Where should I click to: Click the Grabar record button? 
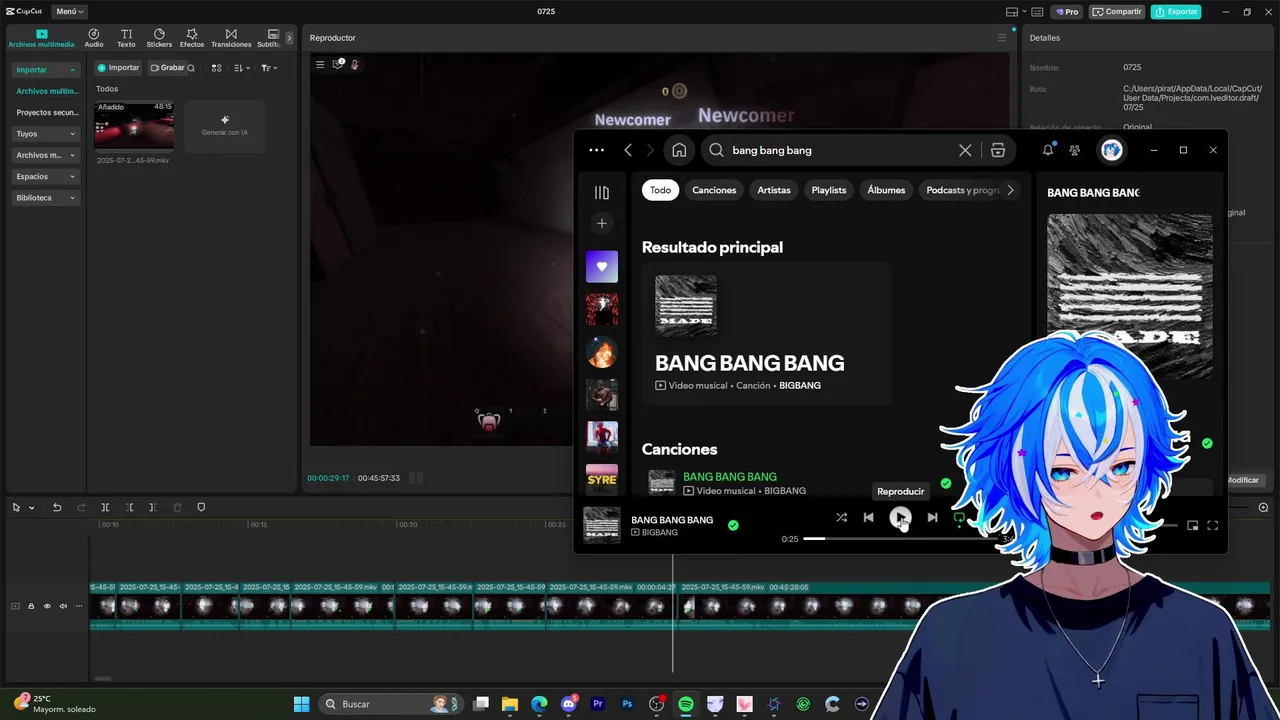(167, 68)
